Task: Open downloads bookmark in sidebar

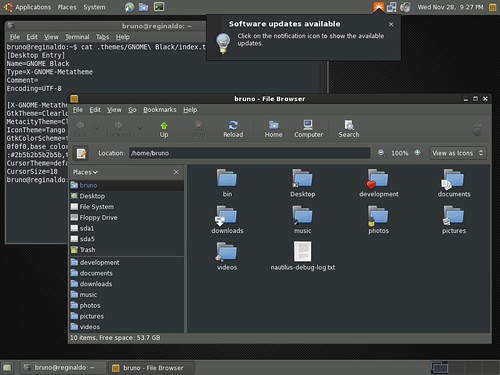Action: pos(127,284)
